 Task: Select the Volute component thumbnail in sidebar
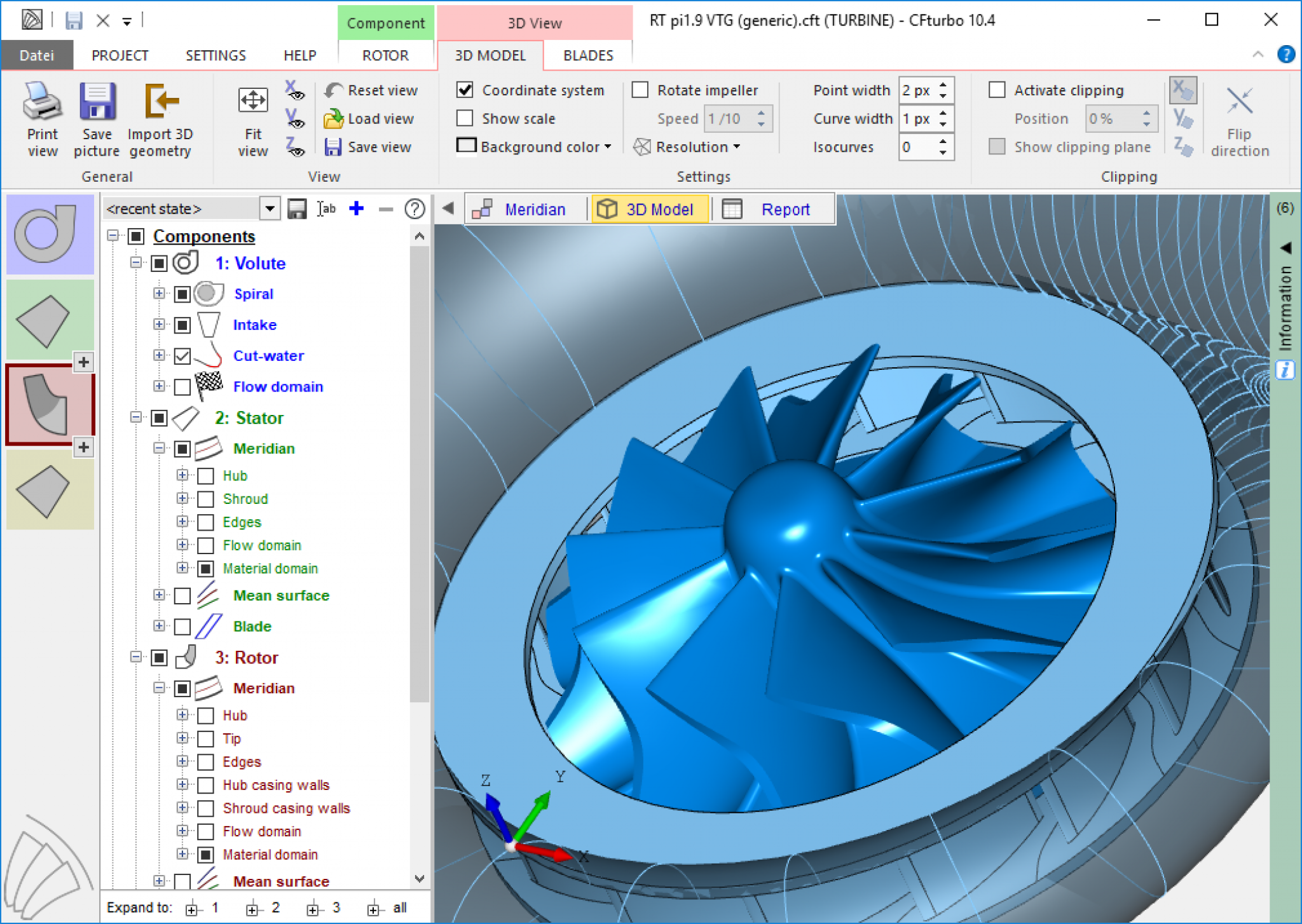[x=50, y=234]
